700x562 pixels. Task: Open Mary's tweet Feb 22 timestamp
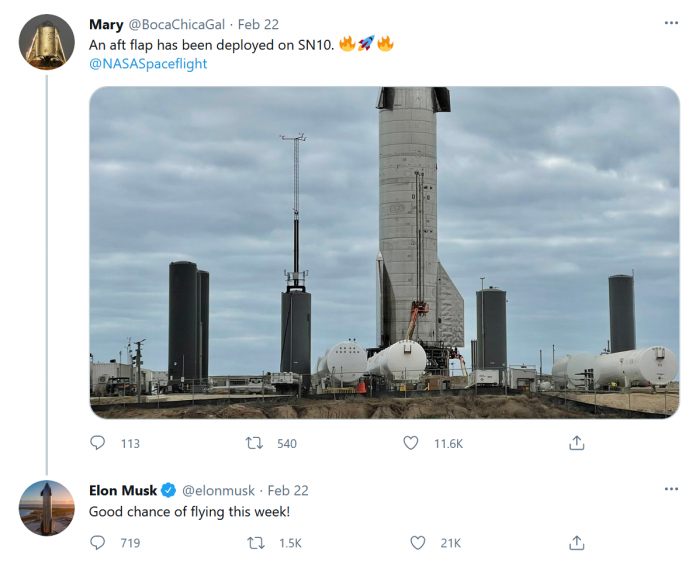click(x=258, y=24)
